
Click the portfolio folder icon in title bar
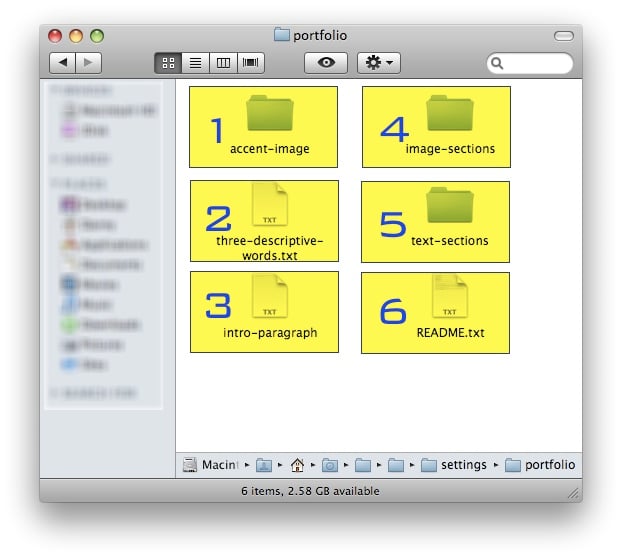(x=282, y=35)
